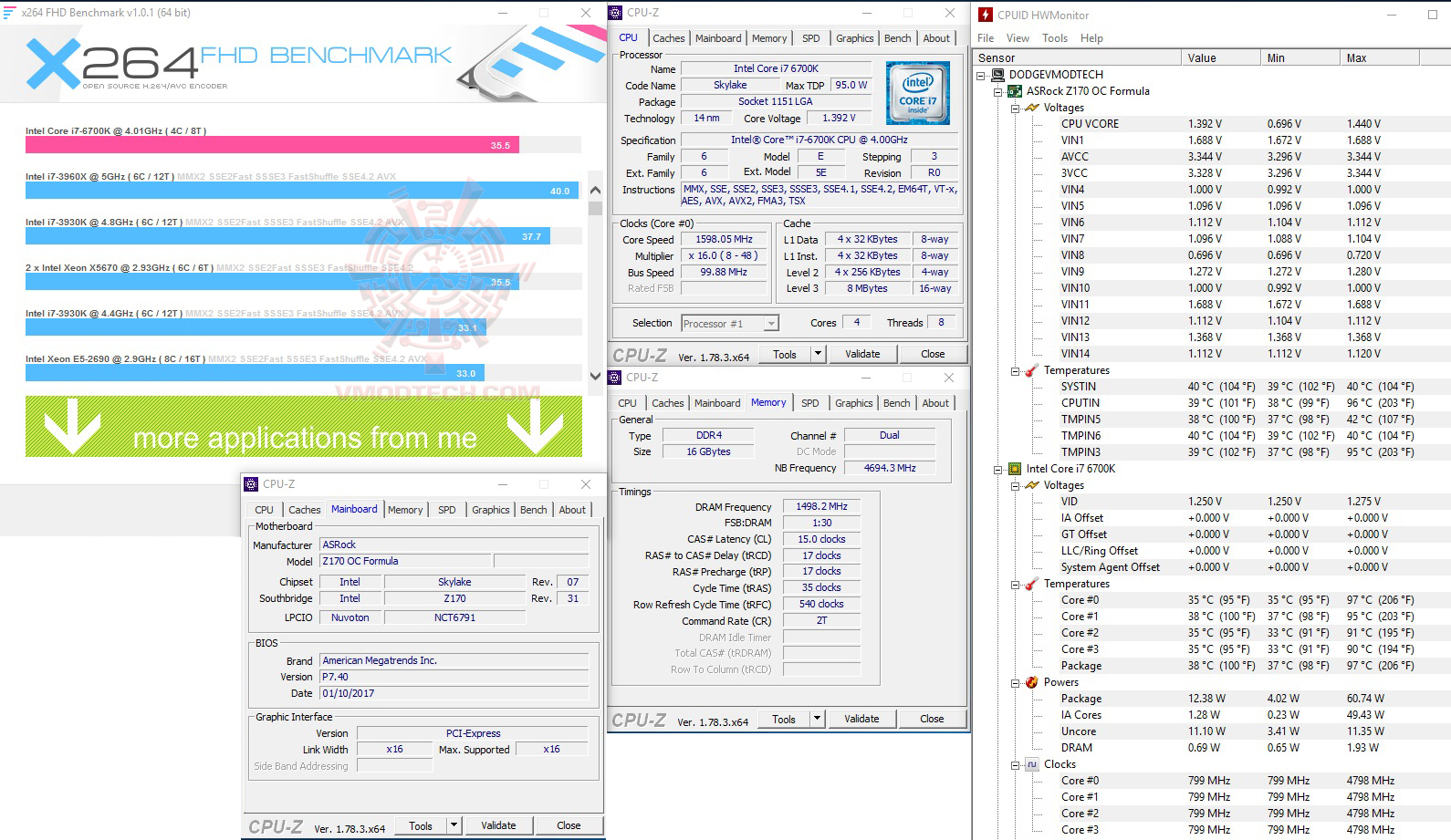1451x840 pixels.
Task: Click the motherboard Temperatures thermometer icon
Action: 1032,370
